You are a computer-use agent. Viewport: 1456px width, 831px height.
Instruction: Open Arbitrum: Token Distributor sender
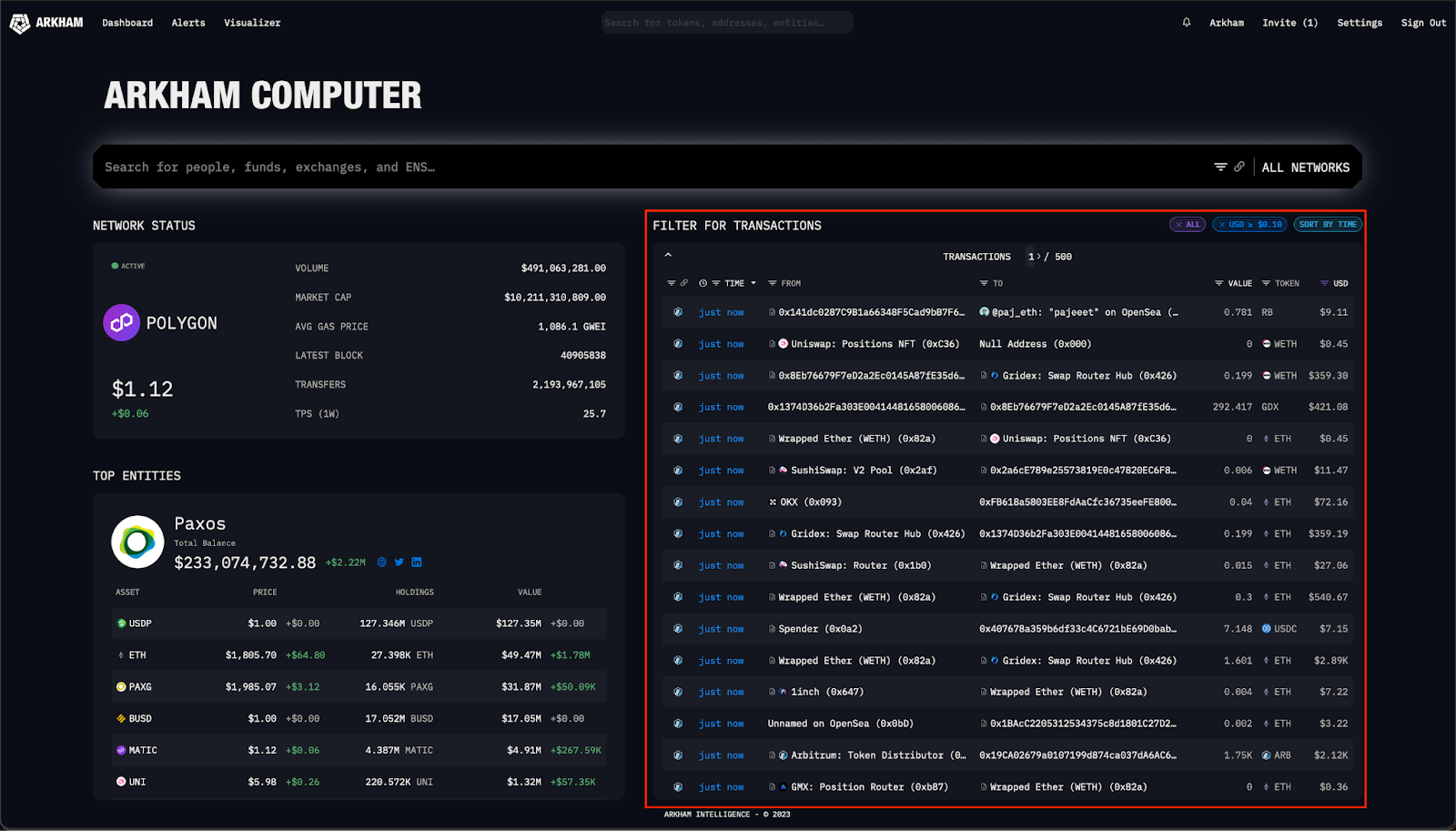[x=878, y=755]
